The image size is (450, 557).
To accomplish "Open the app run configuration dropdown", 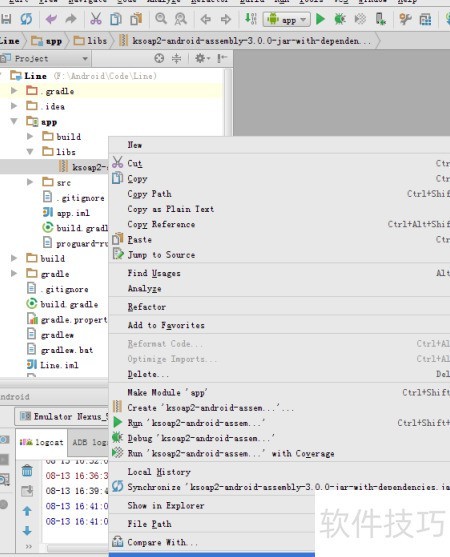I will [287, 20].
